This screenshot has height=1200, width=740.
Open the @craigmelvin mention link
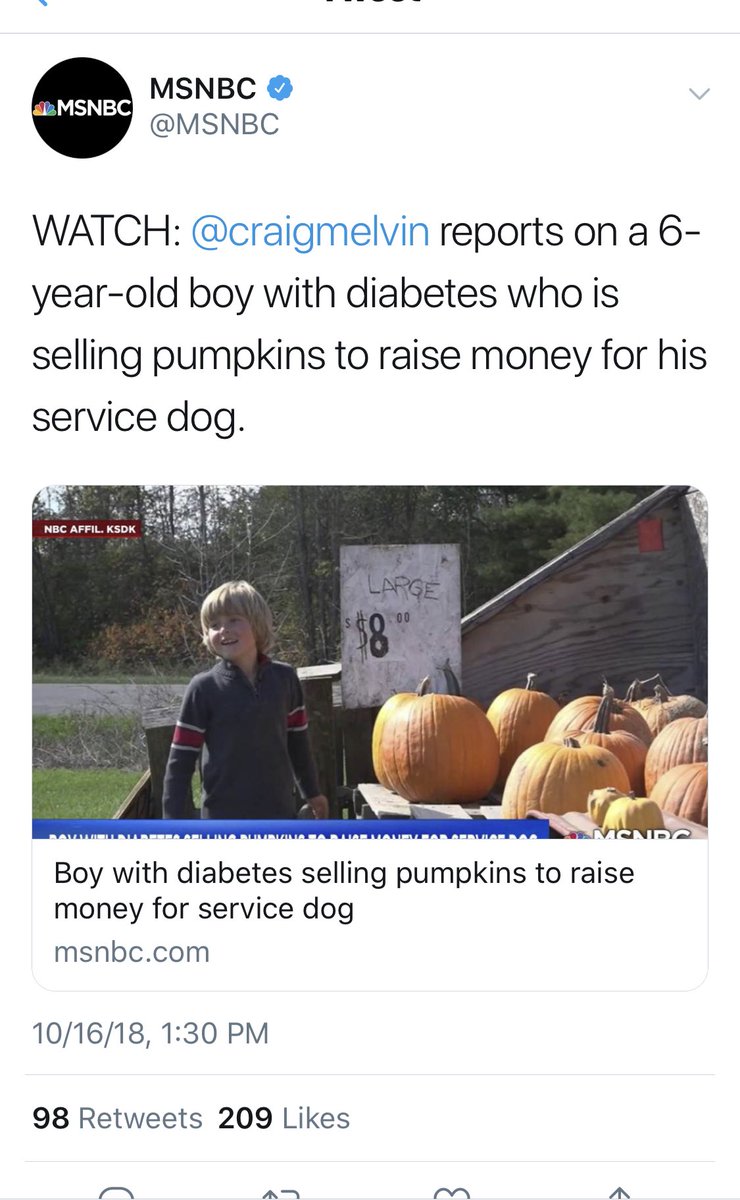309,231
